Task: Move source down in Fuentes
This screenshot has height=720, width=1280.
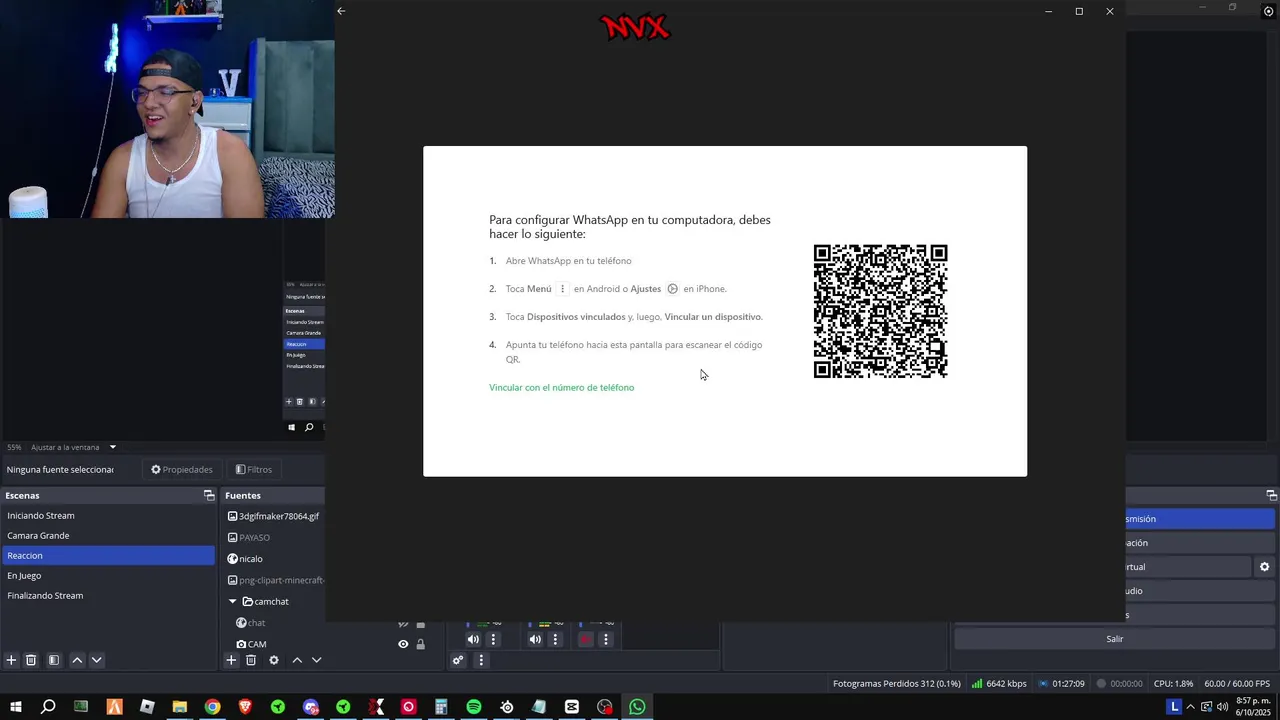Action: coord(317,660)
